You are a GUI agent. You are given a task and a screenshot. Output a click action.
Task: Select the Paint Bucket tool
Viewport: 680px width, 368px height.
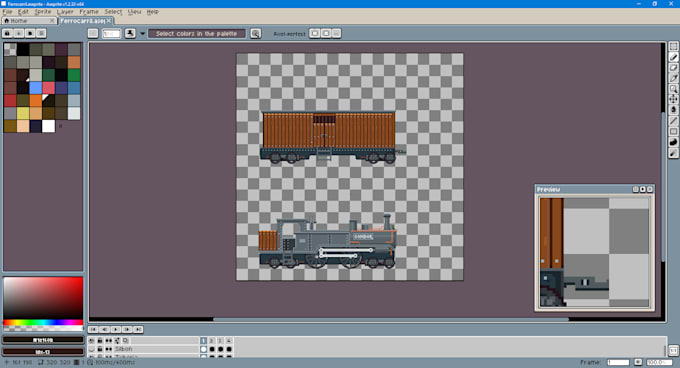(673, 110)
